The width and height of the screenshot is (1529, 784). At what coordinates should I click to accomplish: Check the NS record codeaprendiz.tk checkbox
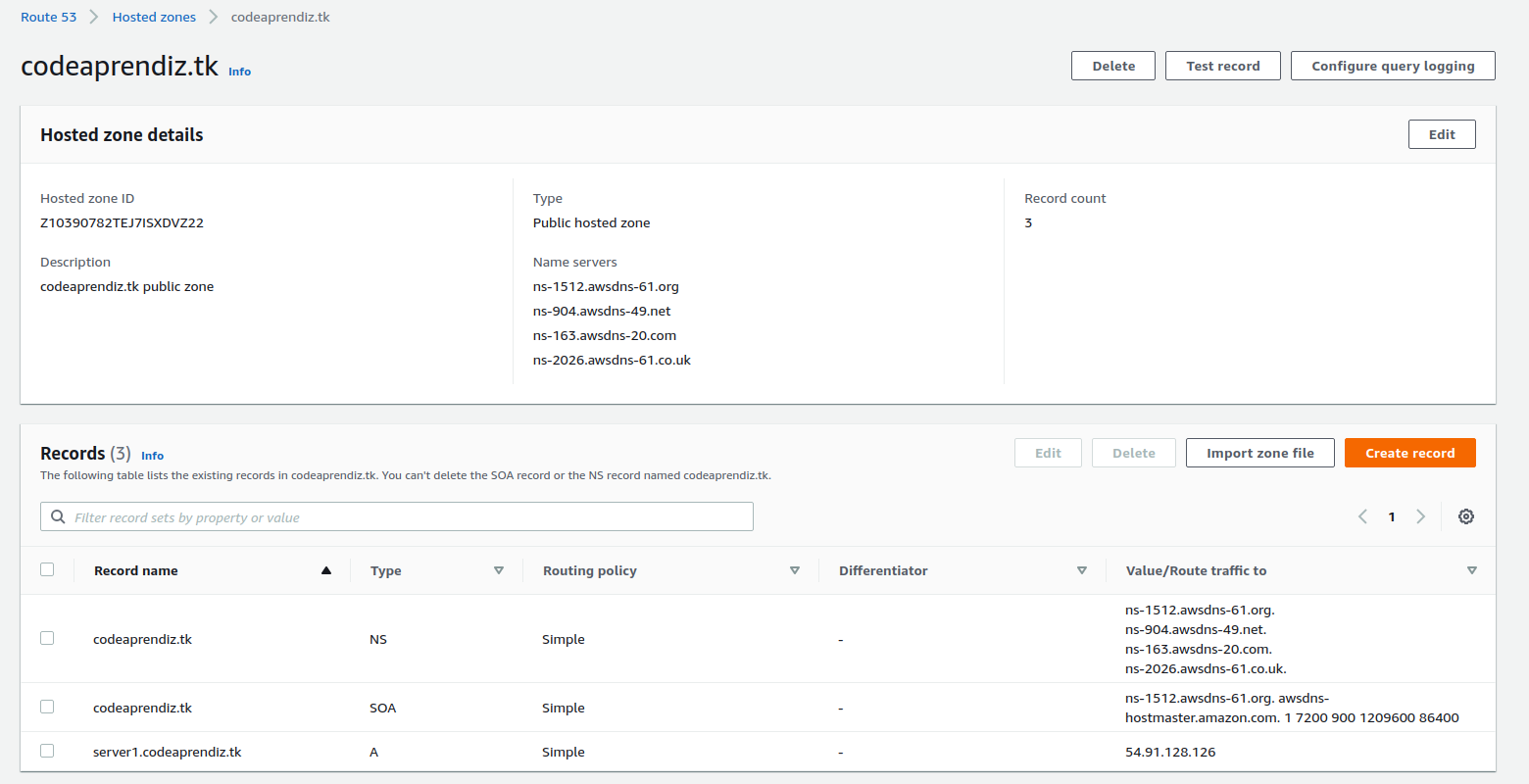[x=47, y=638]
